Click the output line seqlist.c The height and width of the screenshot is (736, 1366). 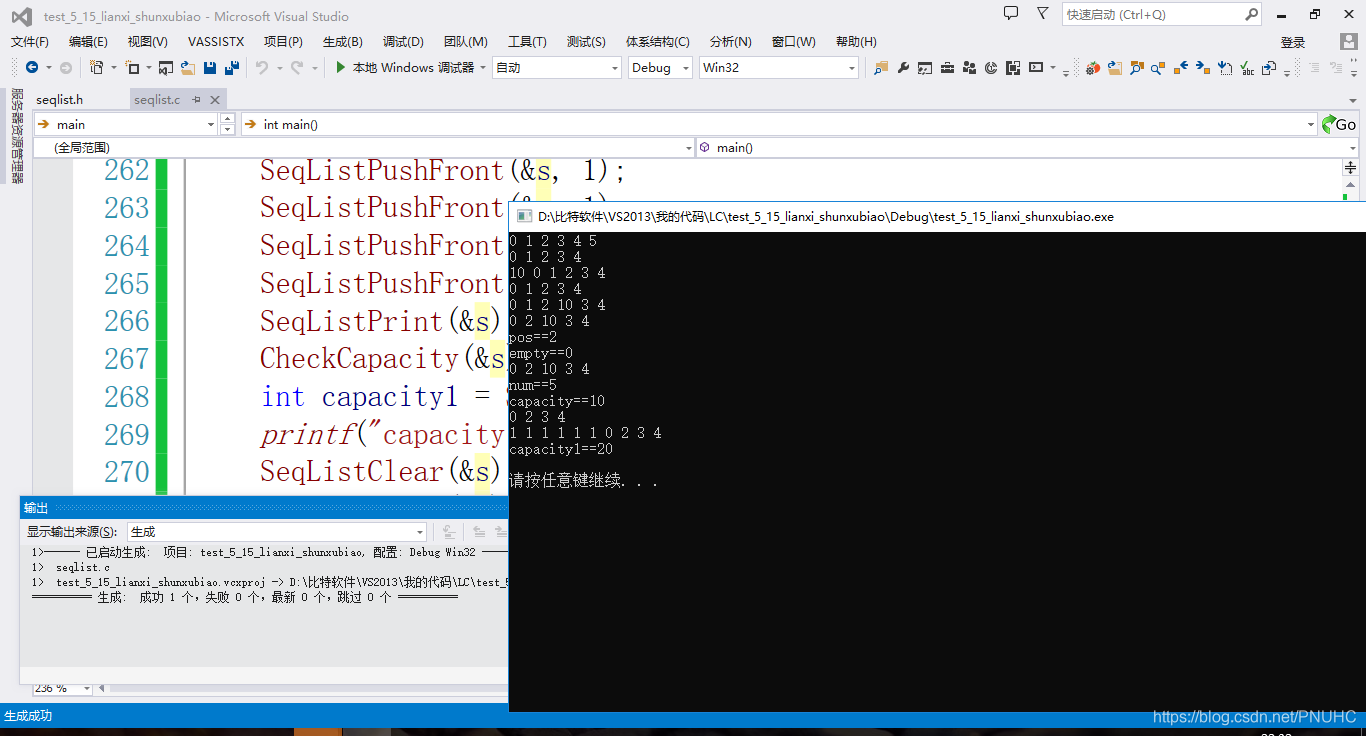[83, 567]
